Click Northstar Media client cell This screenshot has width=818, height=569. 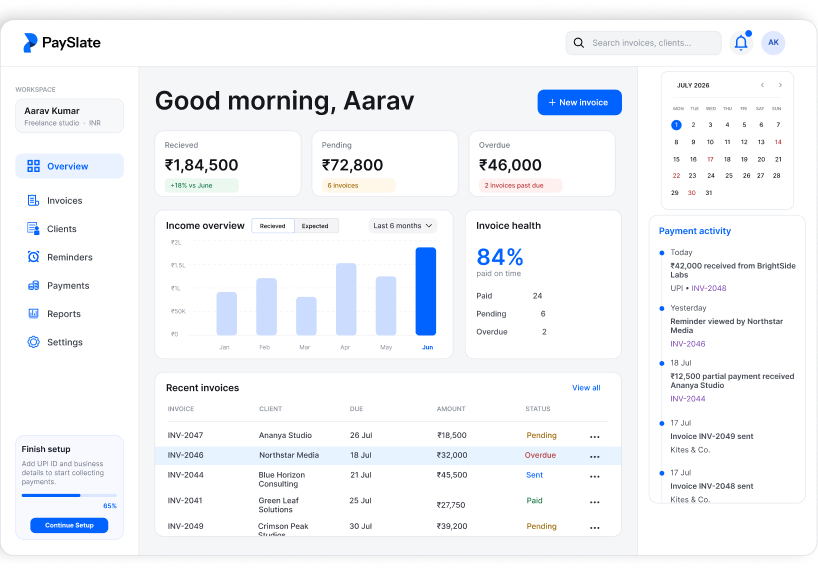click(x=289, y=455)
